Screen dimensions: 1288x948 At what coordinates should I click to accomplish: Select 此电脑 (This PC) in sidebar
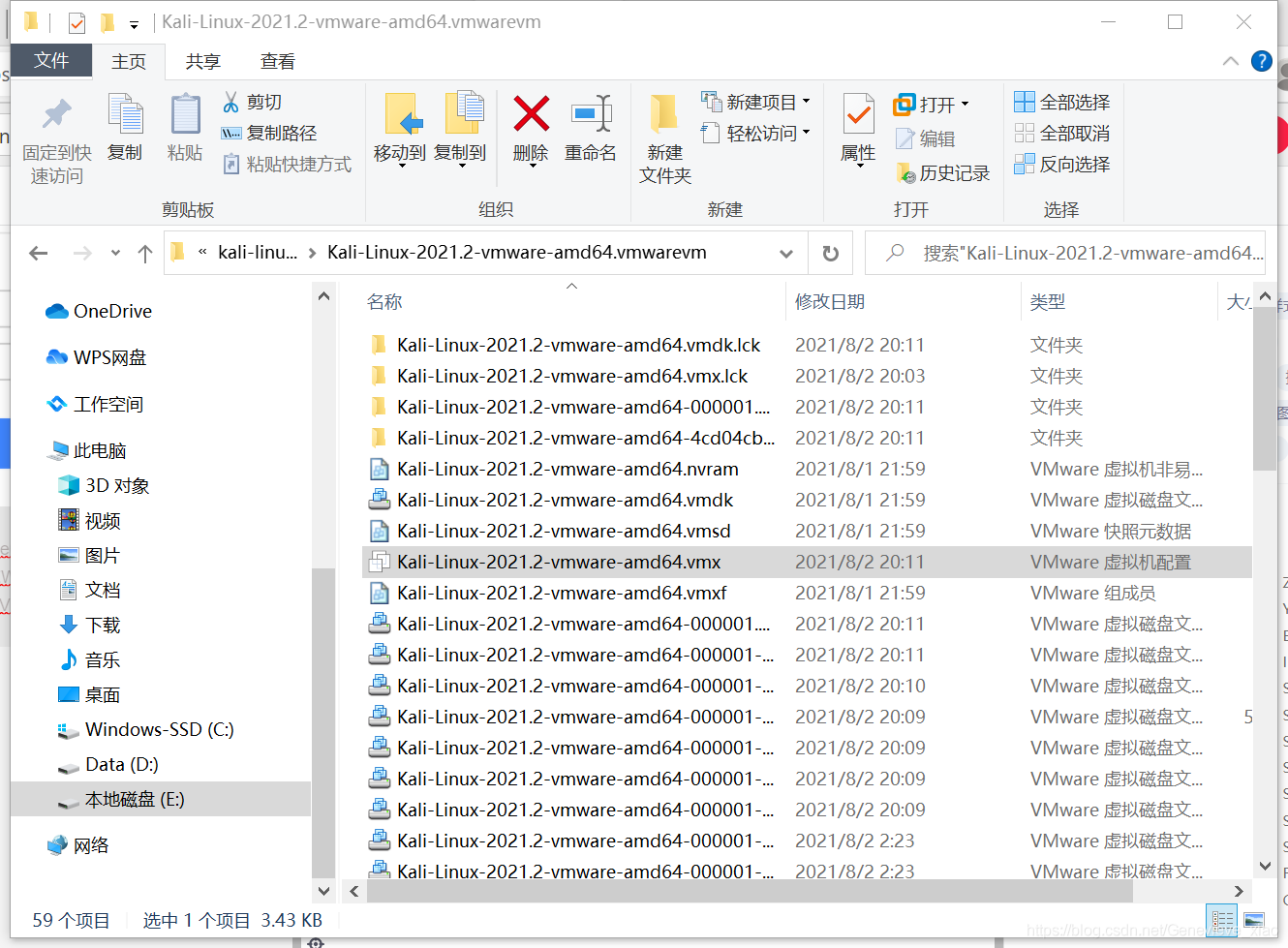(x=87, y=450)
